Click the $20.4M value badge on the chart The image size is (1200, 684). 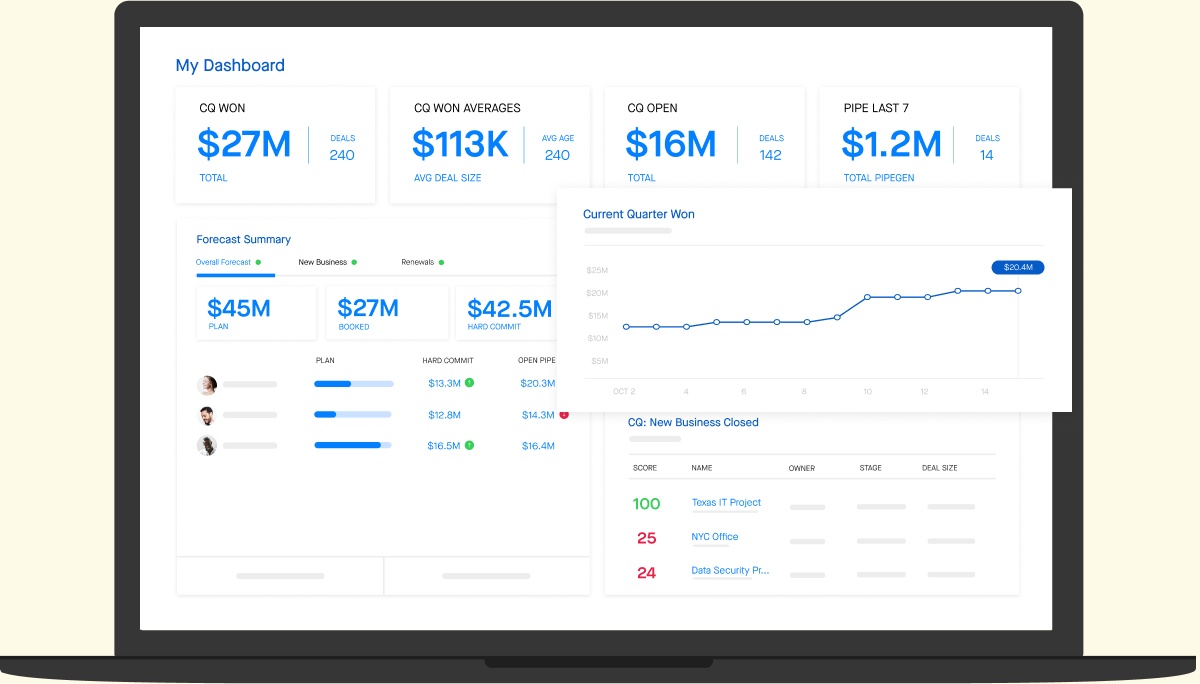1018,267
